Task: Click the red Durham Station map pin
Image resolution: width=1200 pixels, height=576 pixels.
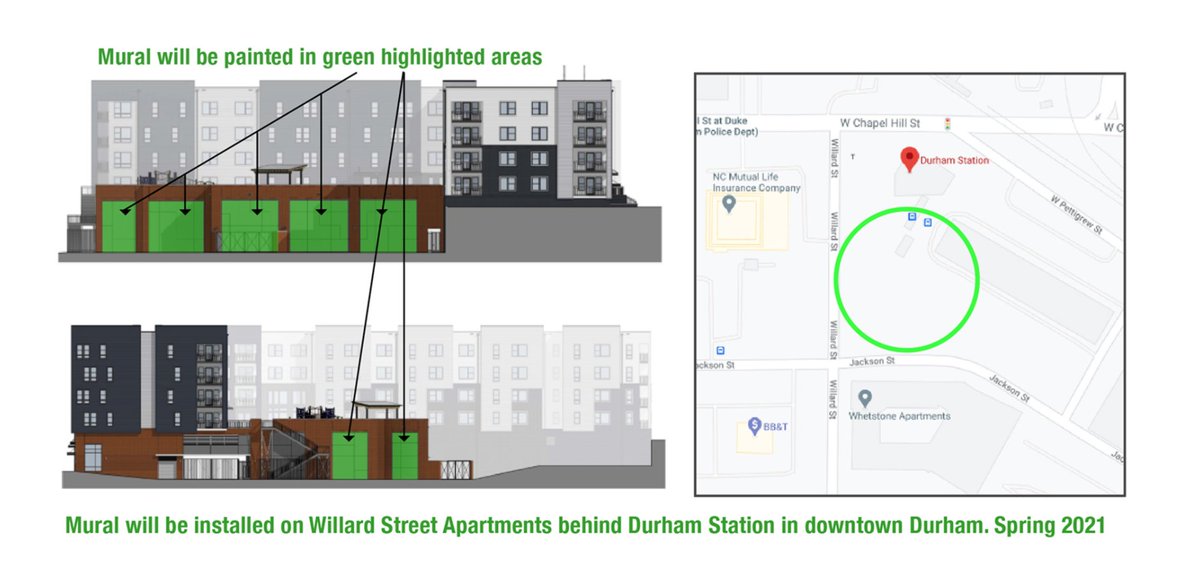Action: 908,159
